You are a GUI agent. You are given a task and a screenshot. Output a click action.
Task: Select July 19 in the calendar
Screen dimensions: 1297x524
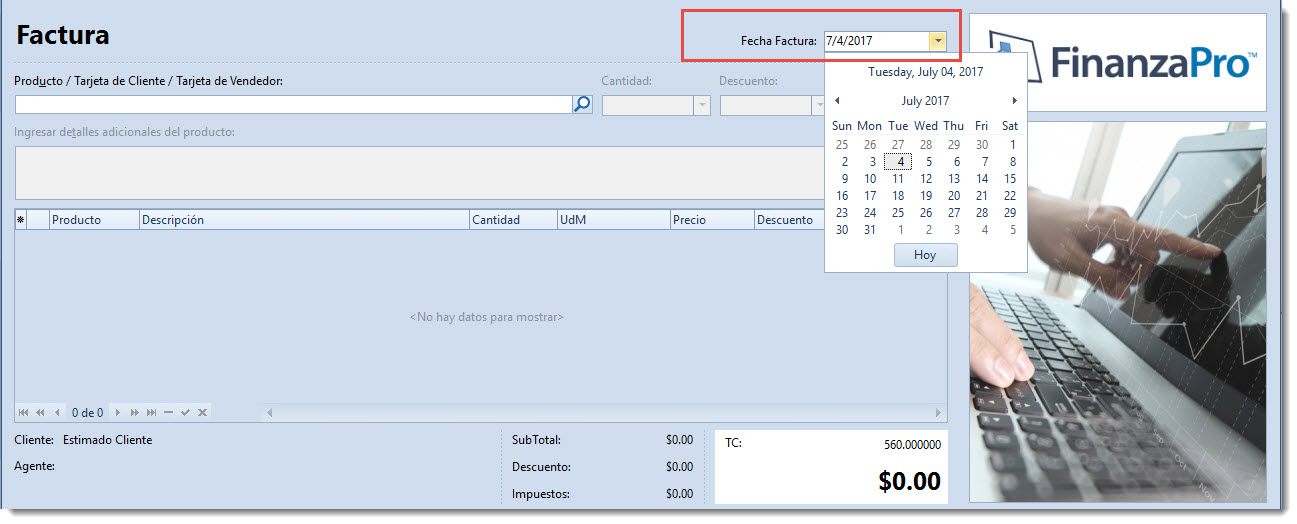point(926,196)
